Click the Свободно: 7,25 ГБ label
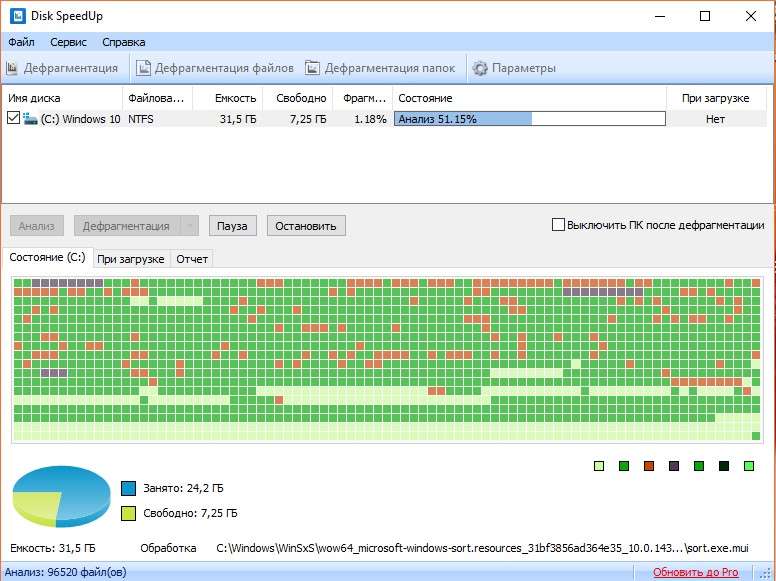Screen dimensions: 776x581 (x=190, y=513)
